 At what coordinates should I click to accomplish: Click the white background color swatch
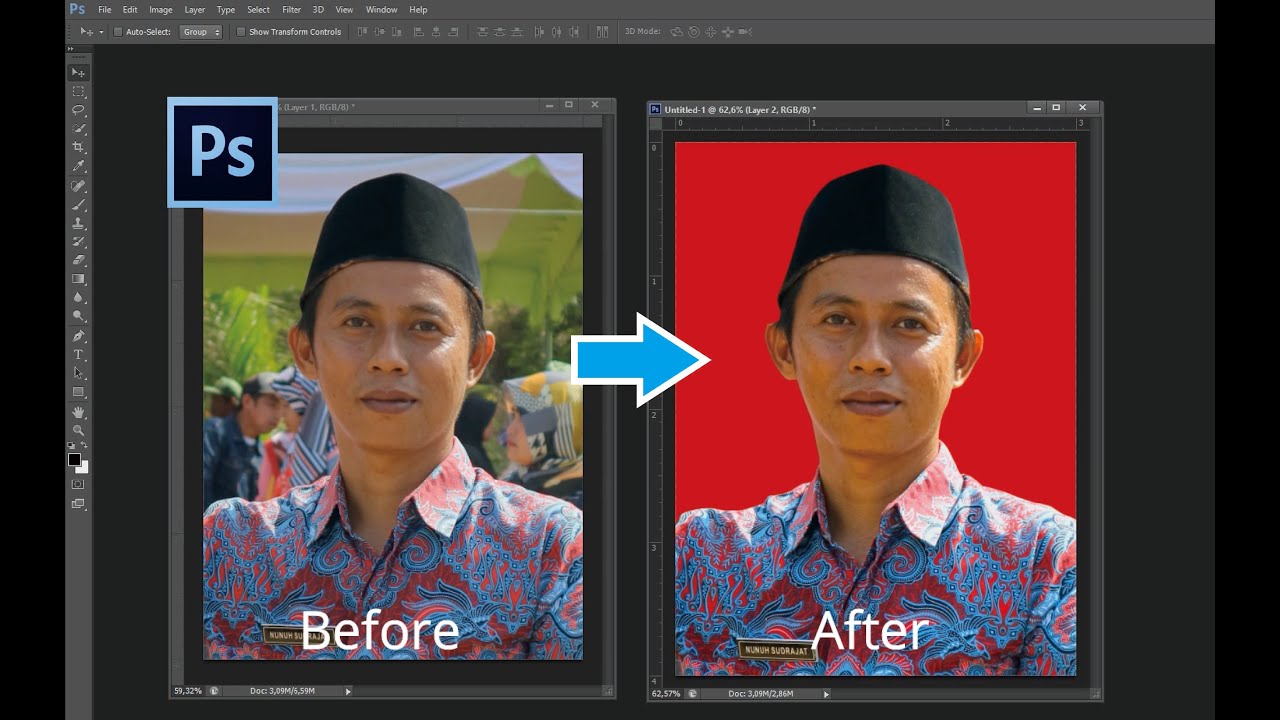pos(84,468)
